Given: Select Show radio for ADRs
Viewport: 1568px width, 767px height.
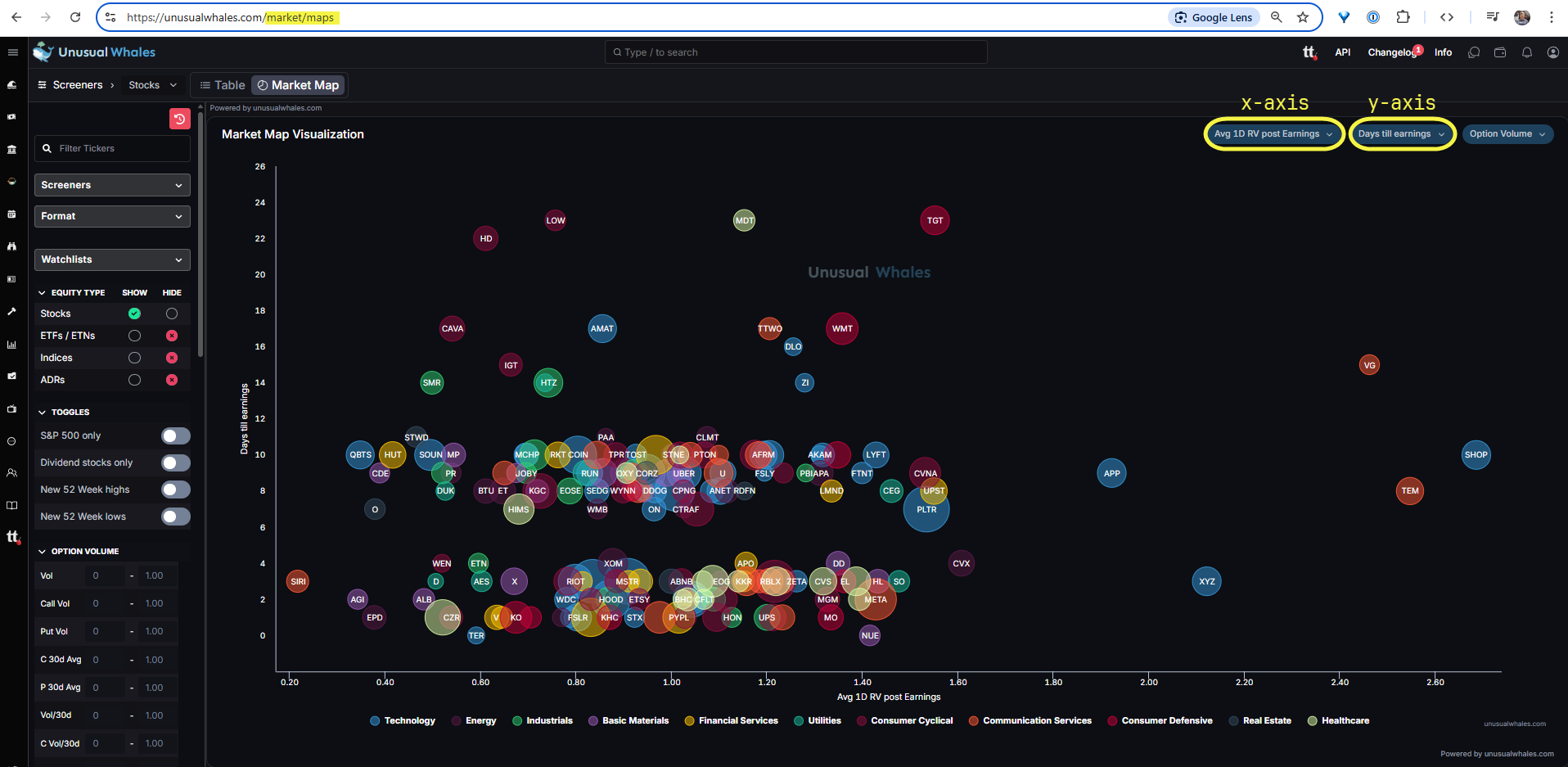Looking at the screenshot, I should [134, 380].
